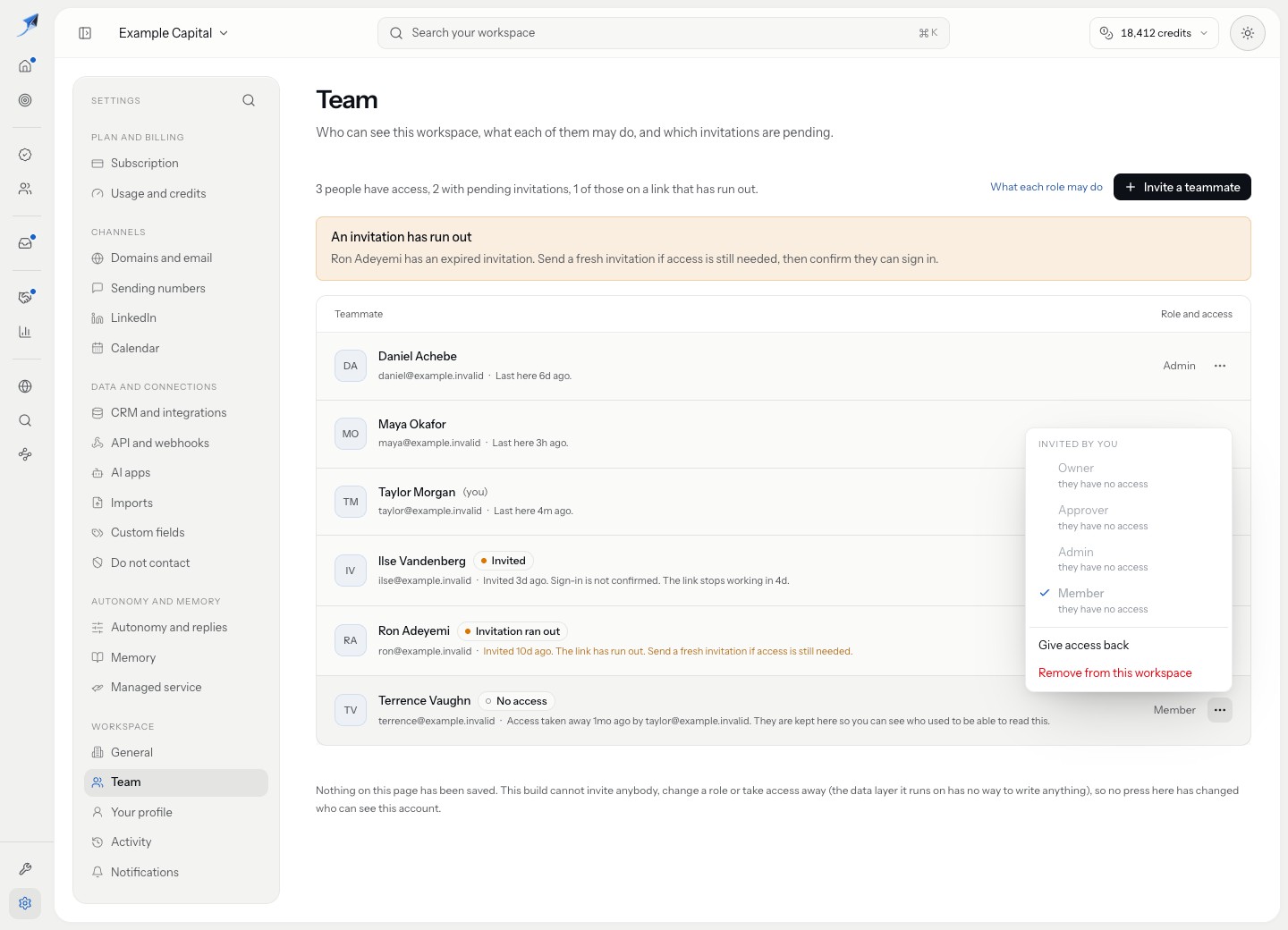This screenshot has width=1288, height=930.
Task: Collapse the sidebar panel toggle icon
Action: point(85,33)
